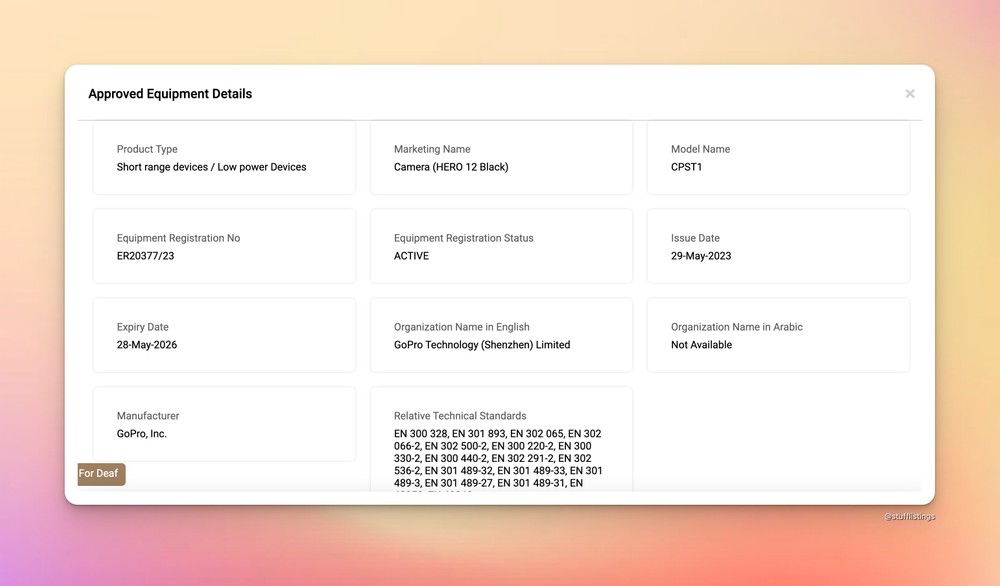1000x586 pixels.
Task: Click the Marketing Name label
Action: [x=432, y=149]
